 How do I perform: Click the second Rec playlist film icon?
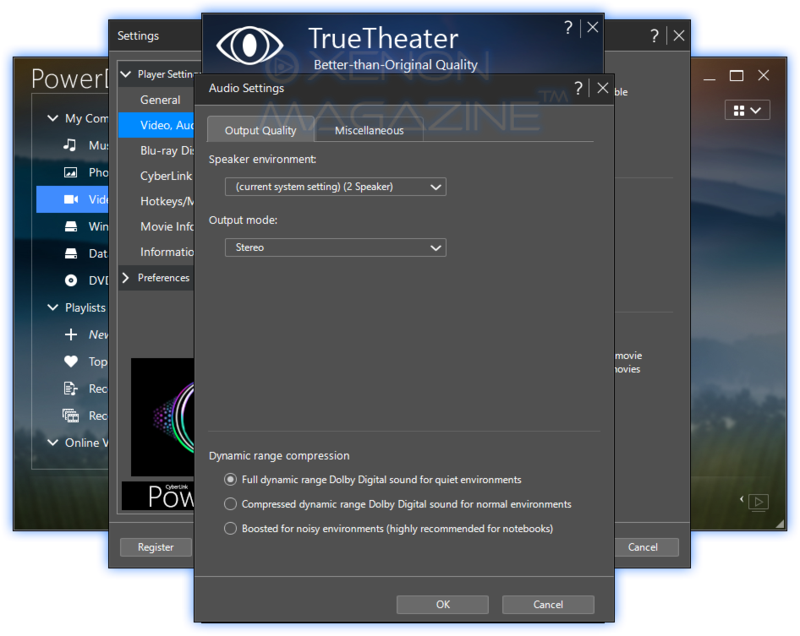coord(71,416)
